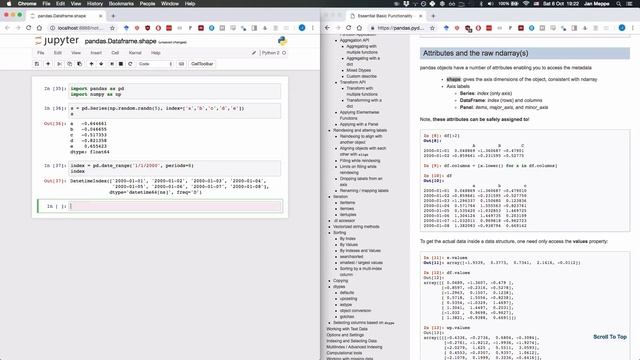Move the selected cell up
This screenshot has height=360, width=640.
pyautogui.click(x=91, y=64)
